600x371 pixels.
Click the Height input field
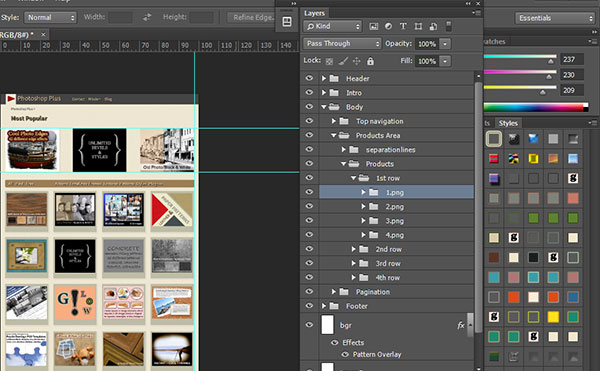(201, 17)
